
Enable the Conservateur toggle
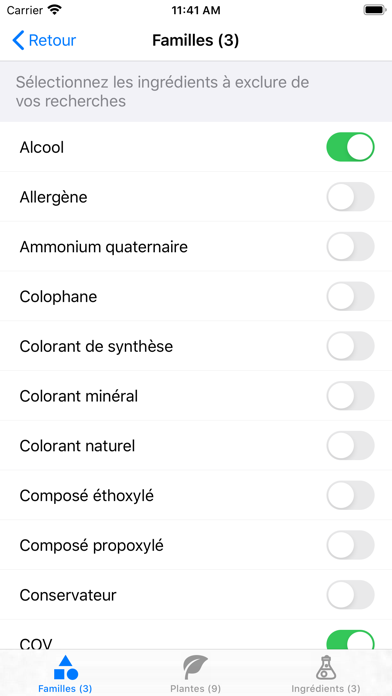[351, 594]
